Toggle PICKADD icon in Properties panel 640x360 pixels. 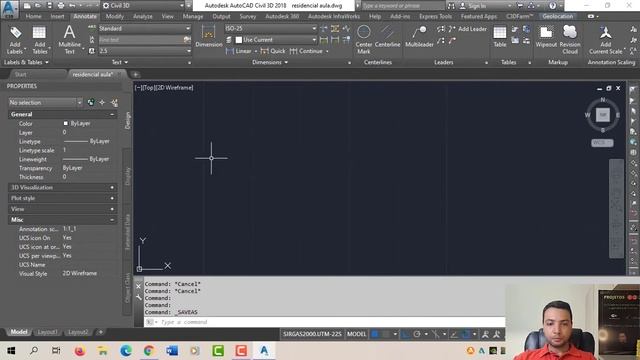click(91, 102)
